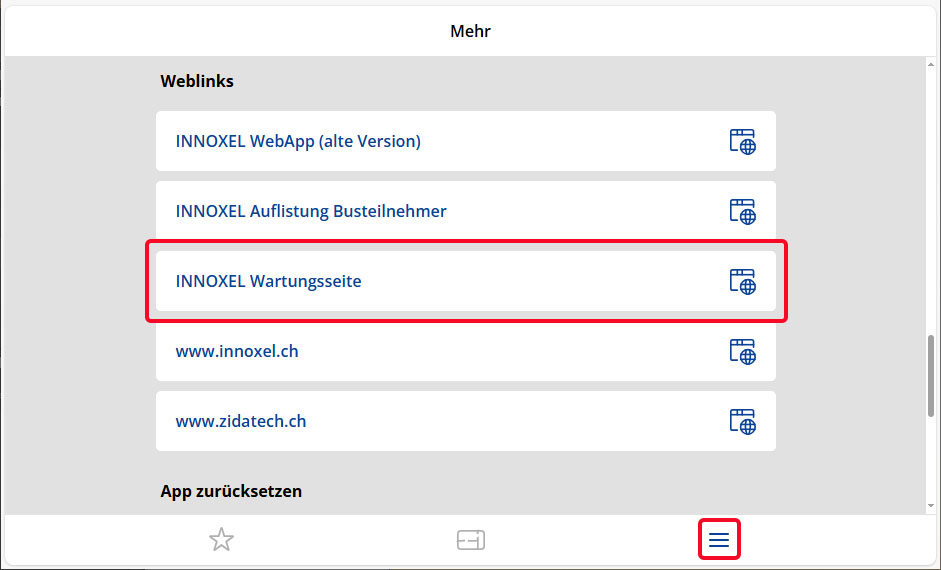941x570 pixels.
Task: Select the hamburger Mehr menu tab
Action: click(x=719, y=539)
